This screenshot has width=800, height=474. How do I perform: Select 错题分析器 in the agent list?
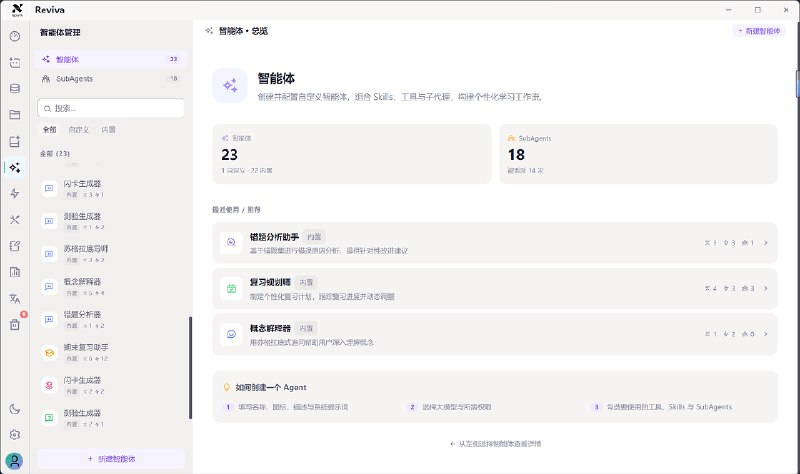111,319
